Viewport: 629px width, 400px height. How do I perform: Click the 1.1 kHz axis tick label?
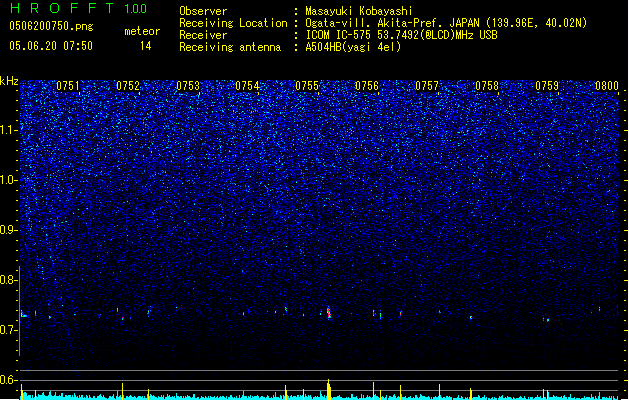8,130
